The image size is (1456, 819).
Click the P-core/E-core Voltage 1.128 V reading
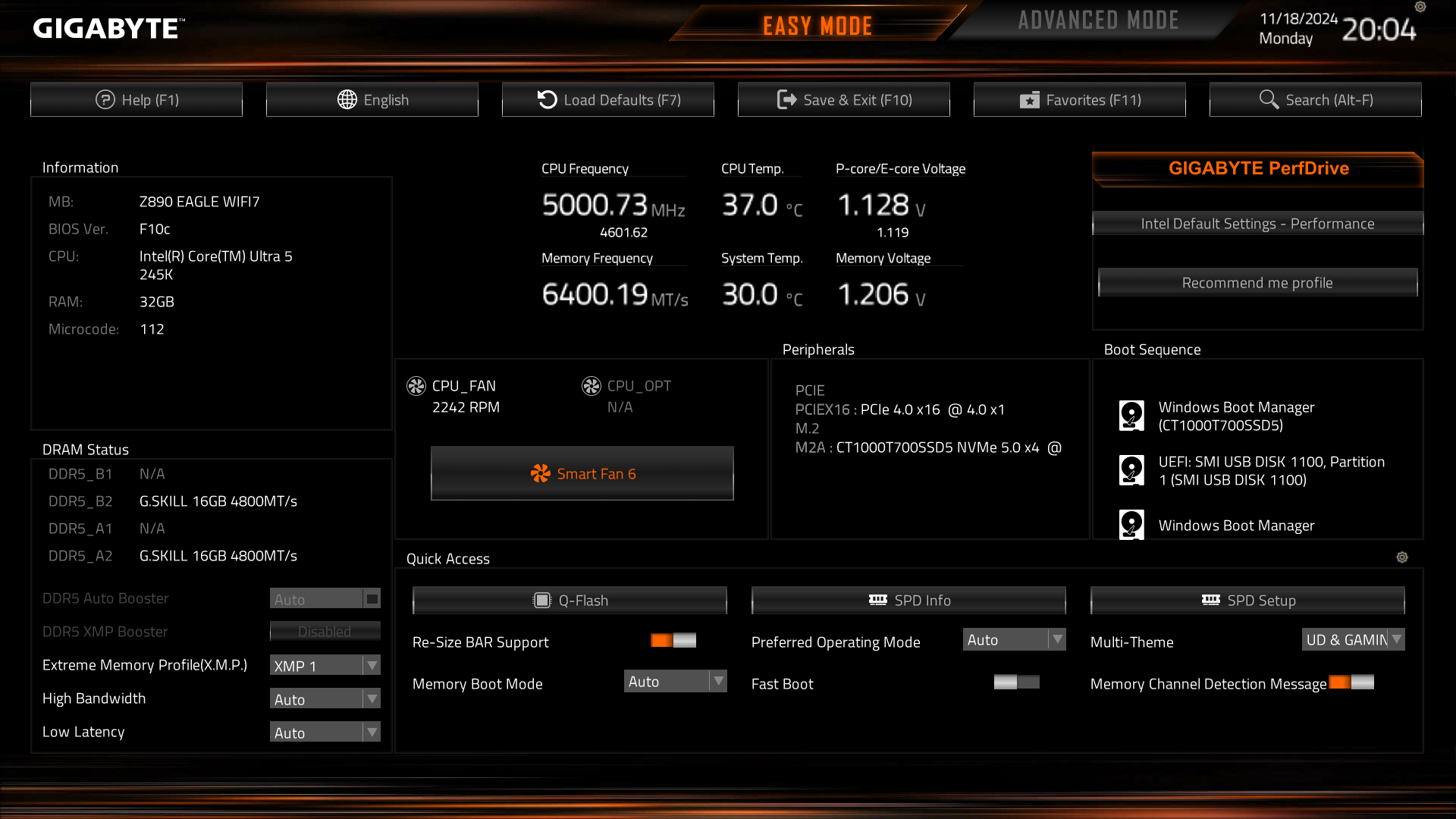[881, 206]
